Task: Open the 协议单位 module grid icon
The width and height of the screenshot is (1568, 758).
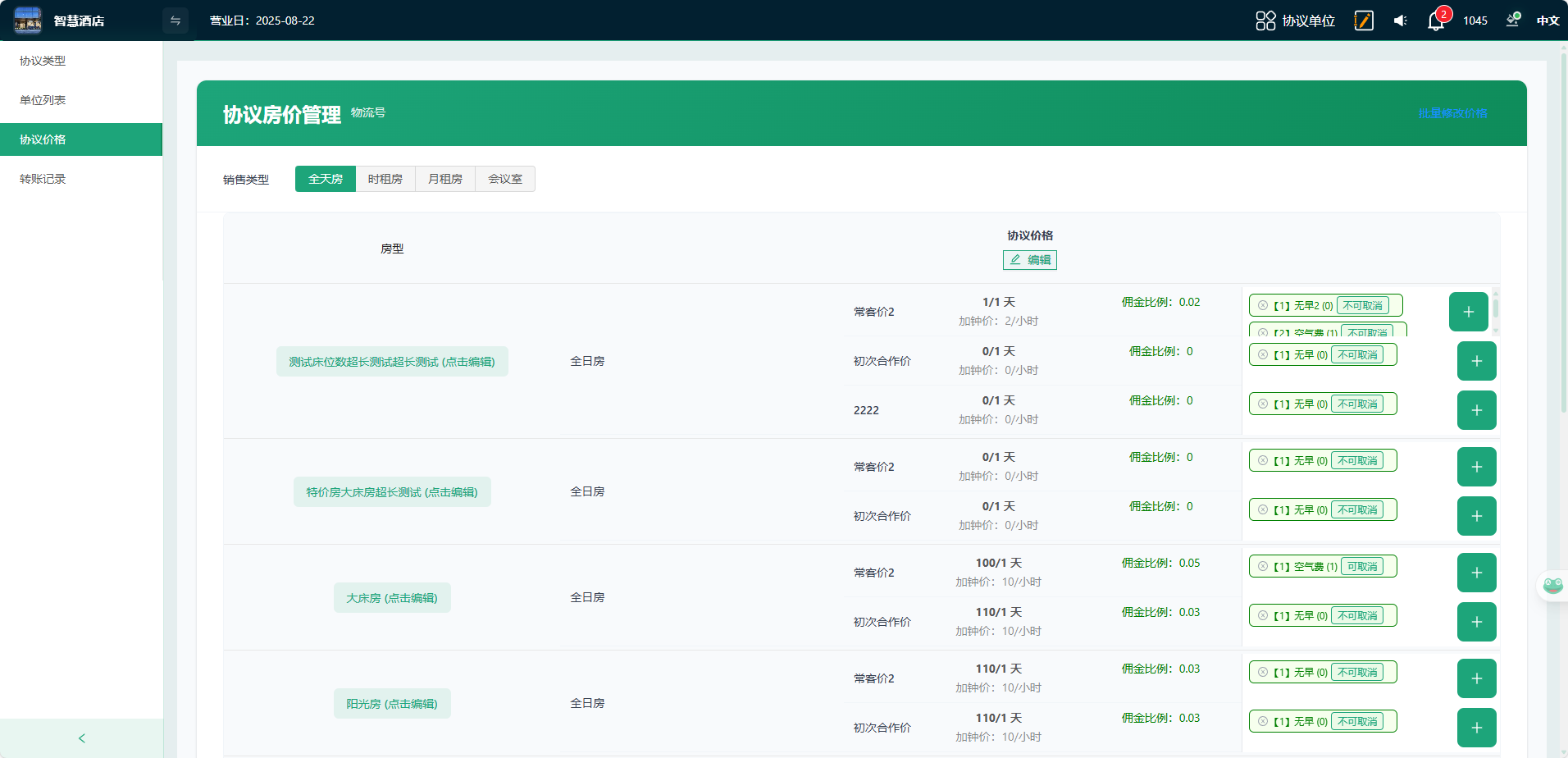Action: pyautogui.click(x=1265, y=21)
